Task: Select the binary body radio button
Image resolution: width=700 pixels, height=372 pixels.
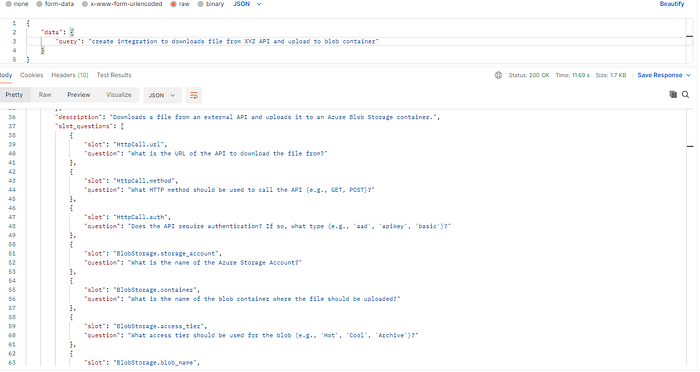Action: (x=200, y=4)
